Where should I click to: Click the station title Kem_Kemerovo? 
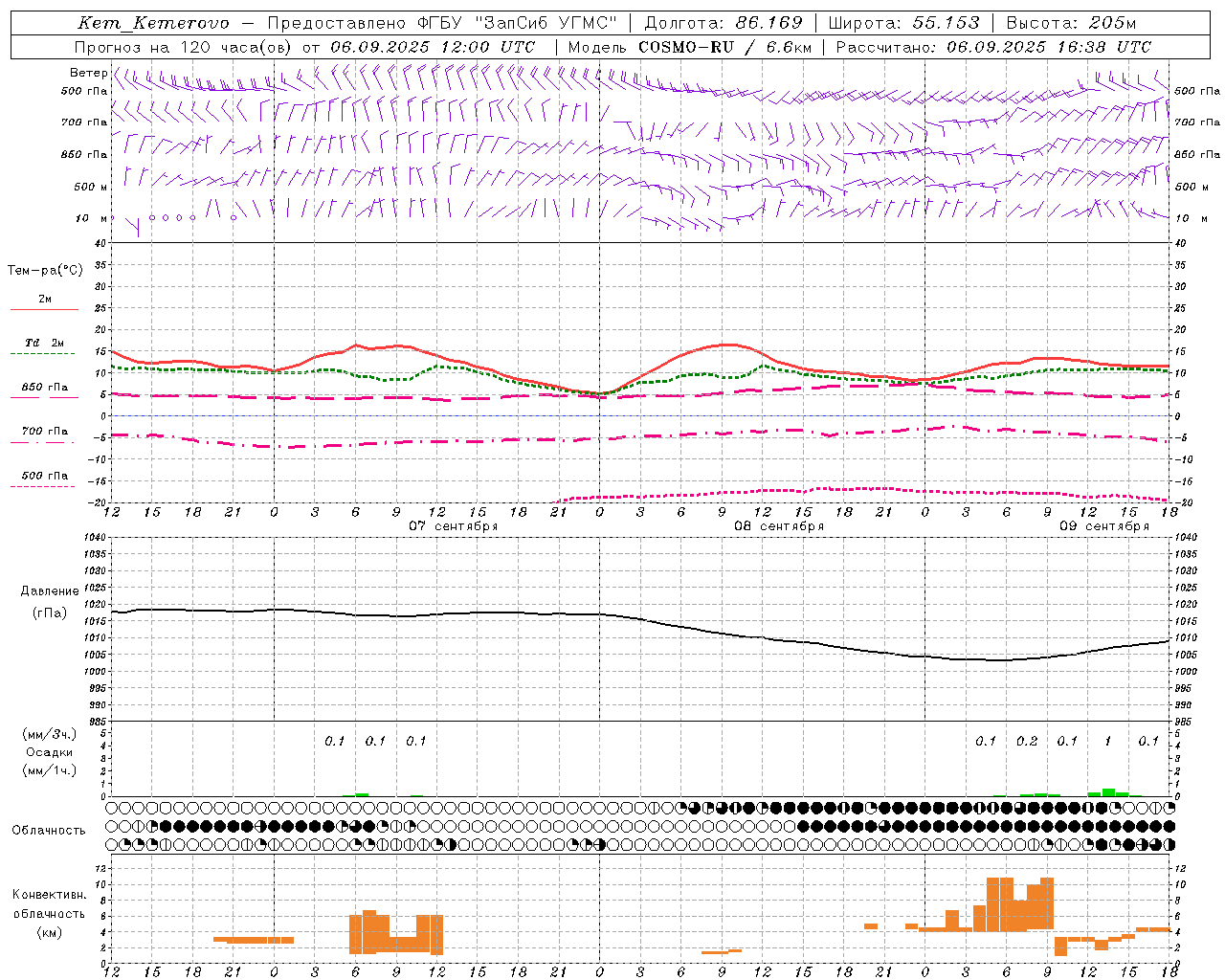[x=154, y=23]
